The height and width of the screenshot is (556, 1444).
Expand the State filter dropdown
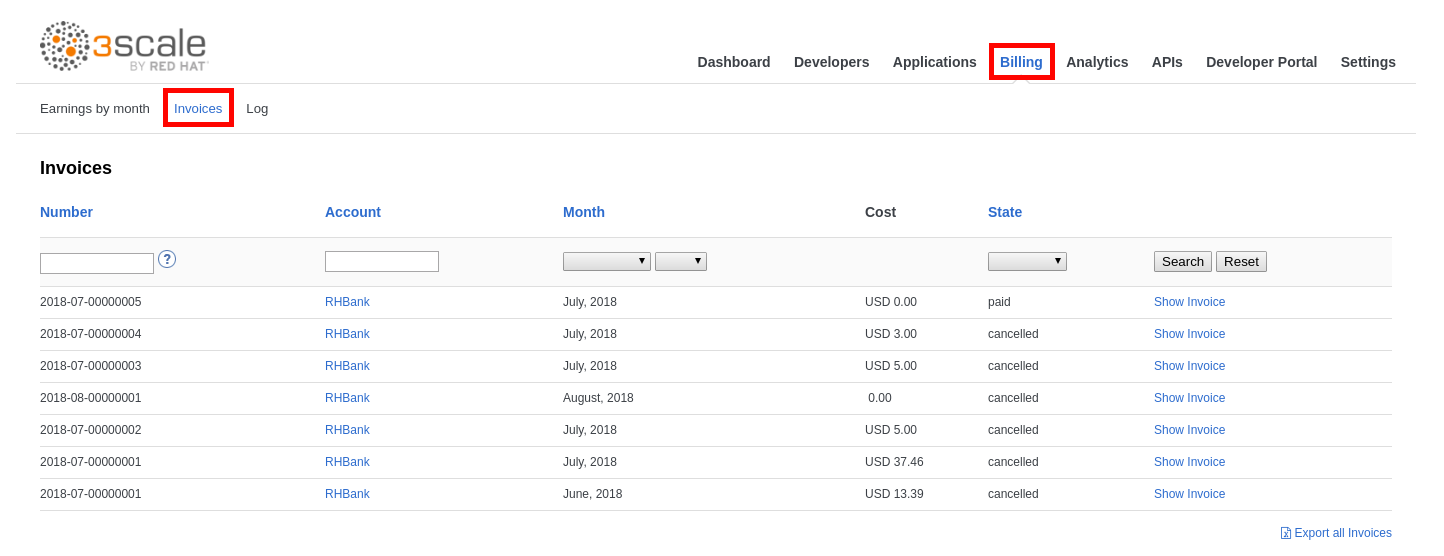1027,261
